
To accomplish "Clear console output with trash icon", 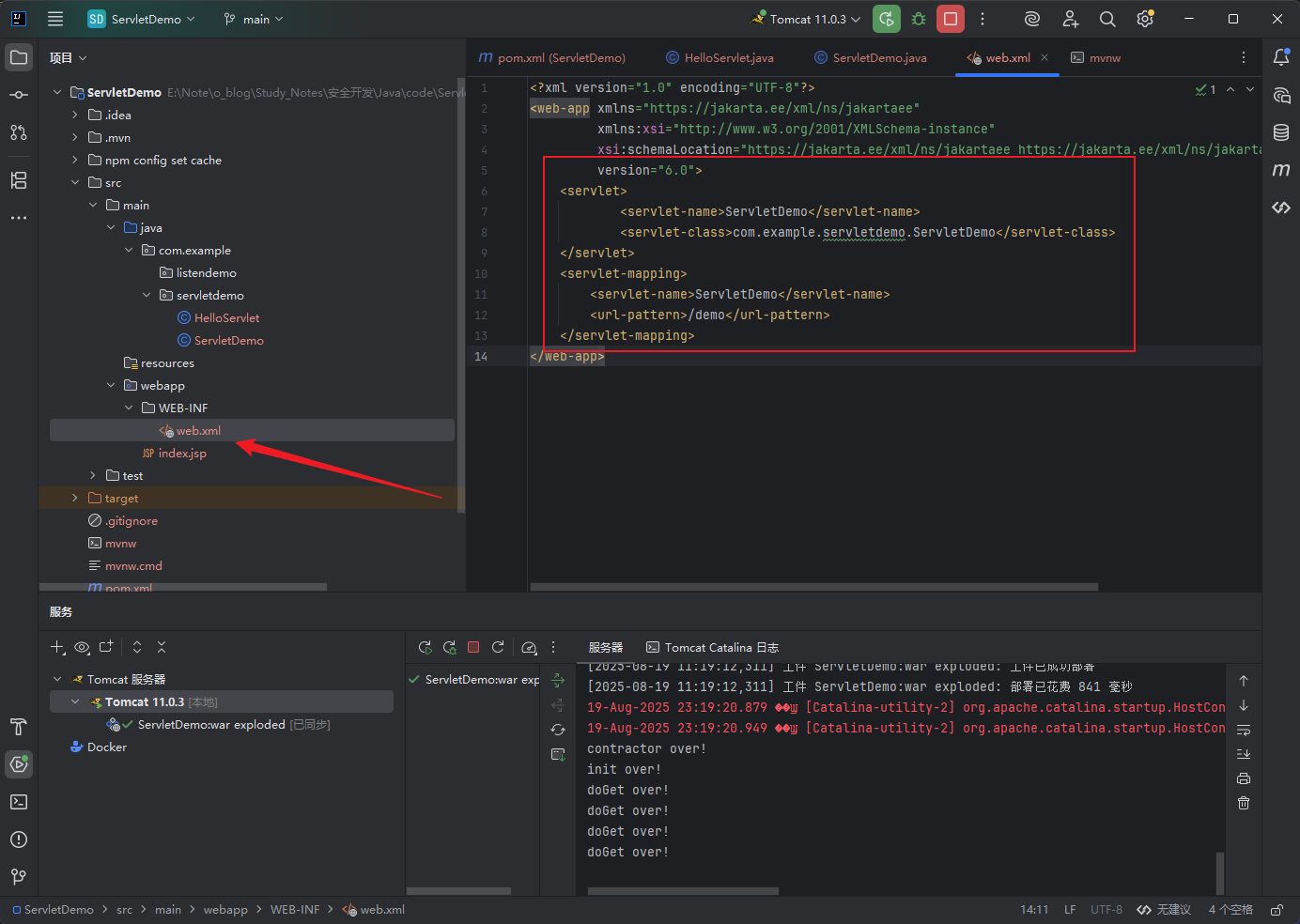I will (1244, 803).
